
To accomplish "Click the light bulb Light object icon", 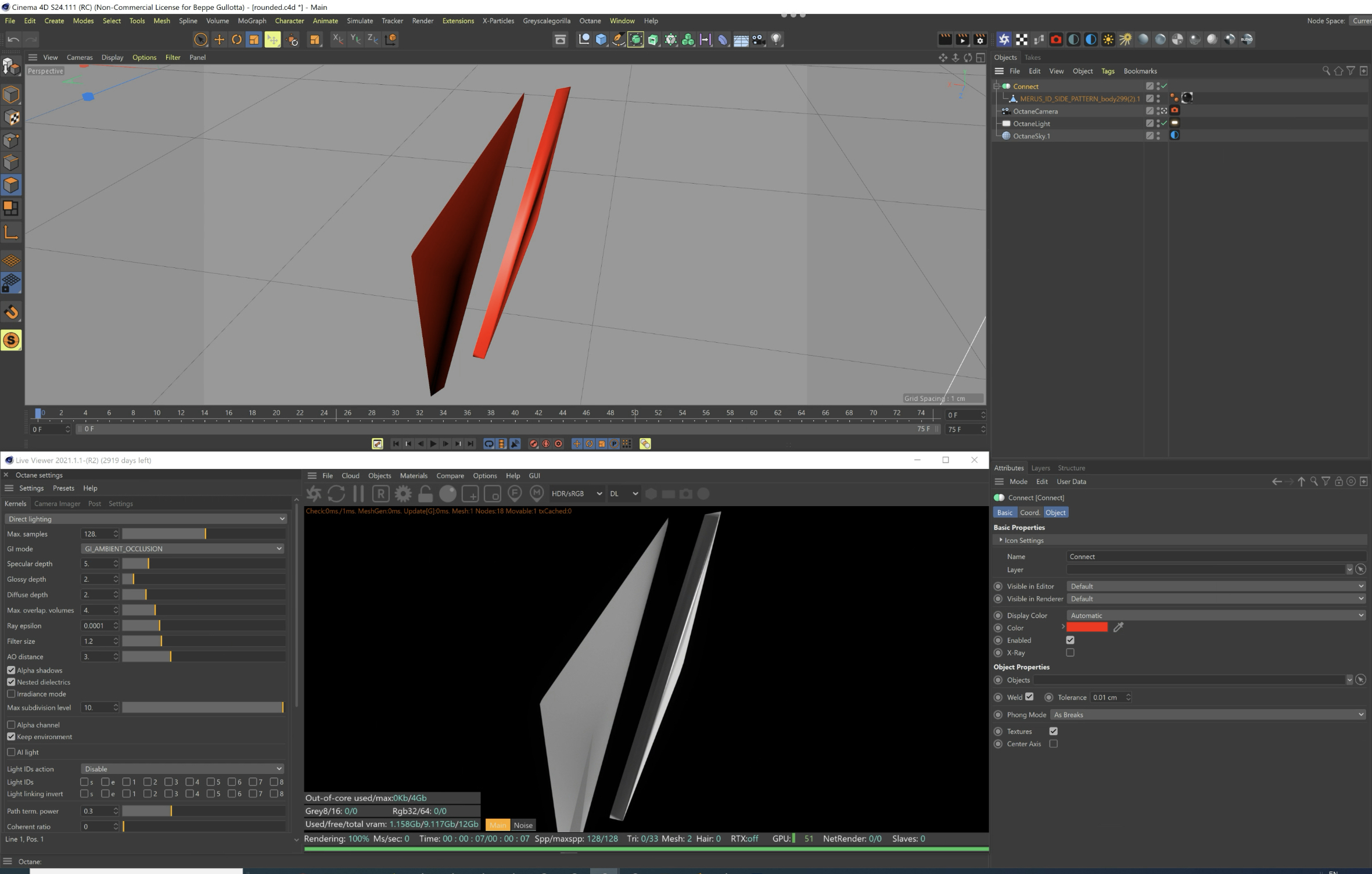I will [776, 40].
